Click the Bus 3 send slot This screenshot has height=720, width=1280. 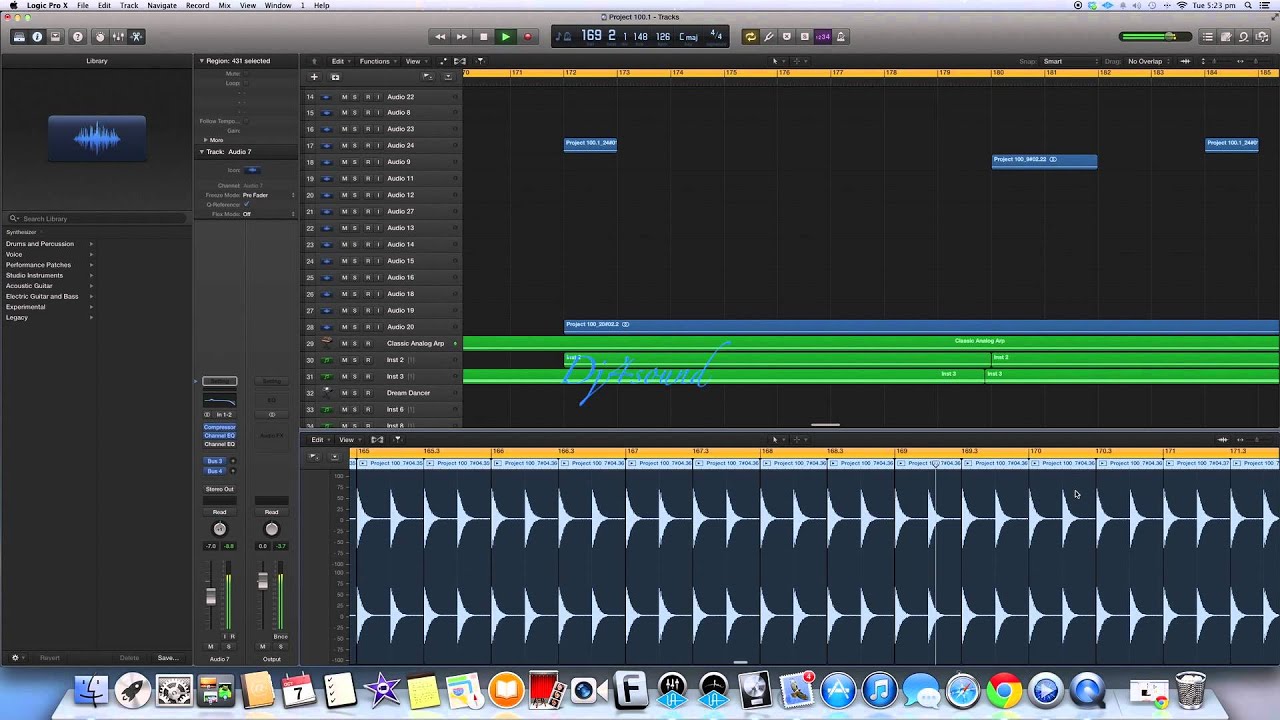click(x=215, y=461)
